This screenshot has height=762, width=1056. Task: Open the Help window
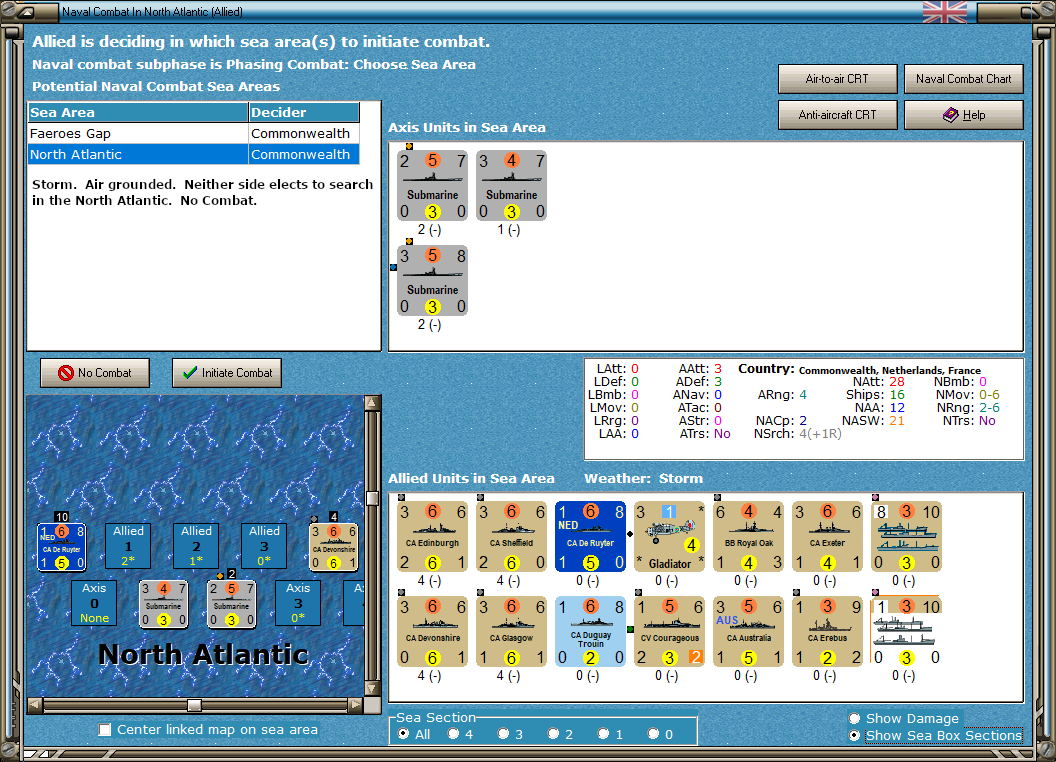click(963, 115)
